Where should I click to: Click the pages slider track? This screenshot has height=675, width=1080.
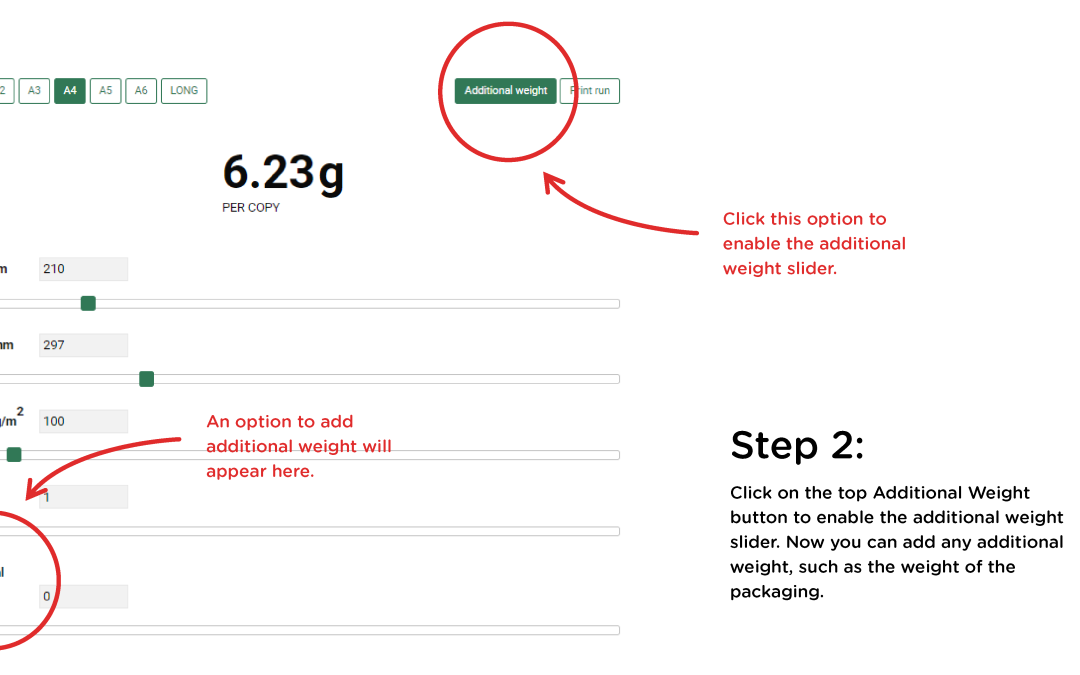point(310,531)
